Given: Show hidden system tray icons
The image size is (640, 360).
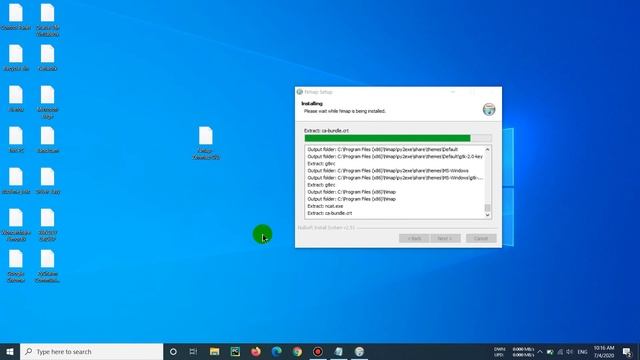Looking at the screenshot, I should (x=540, y=352).
